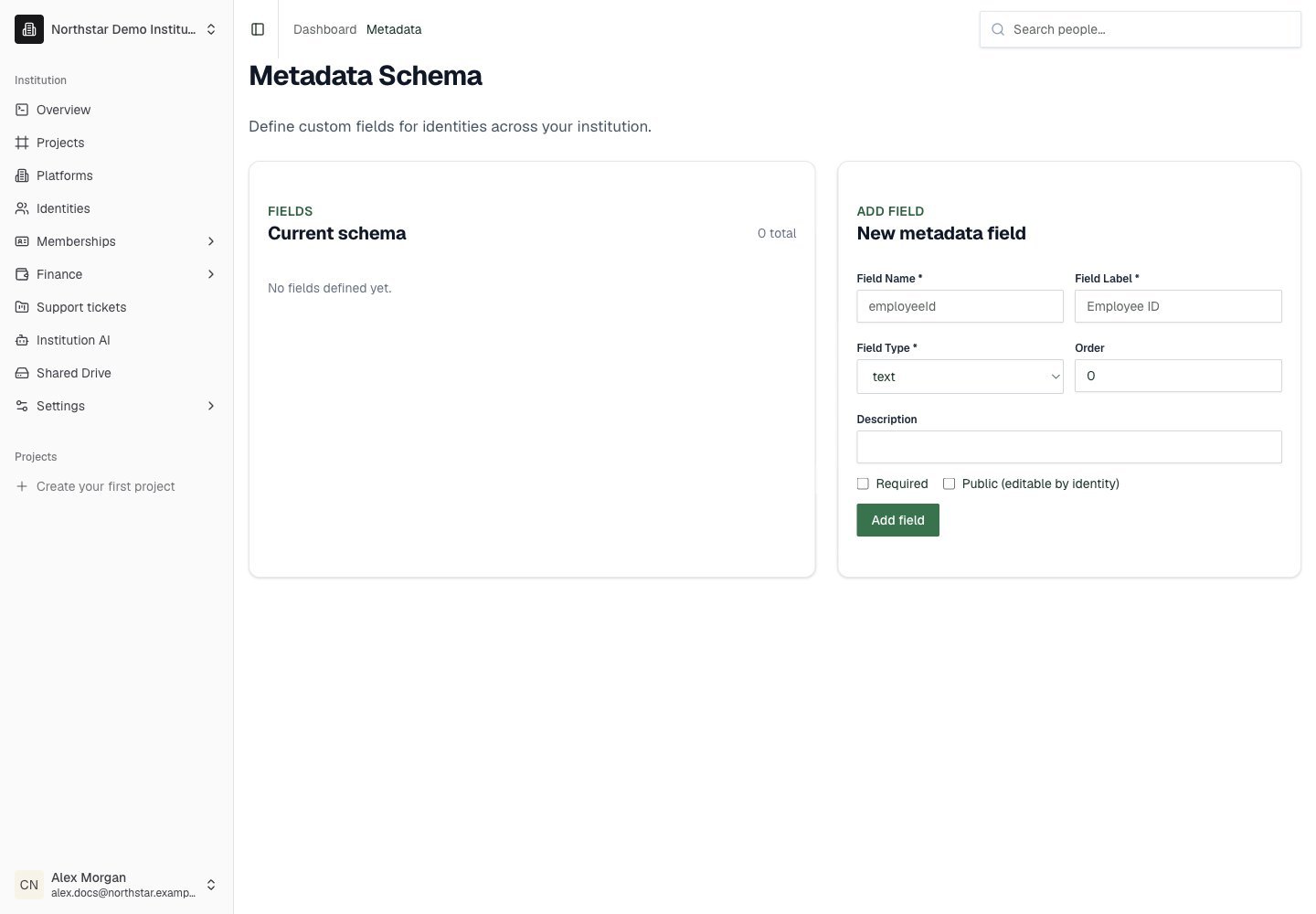1316x914 pixels.
Task: Open Support tickets section
Action: (x=117, y=307)
